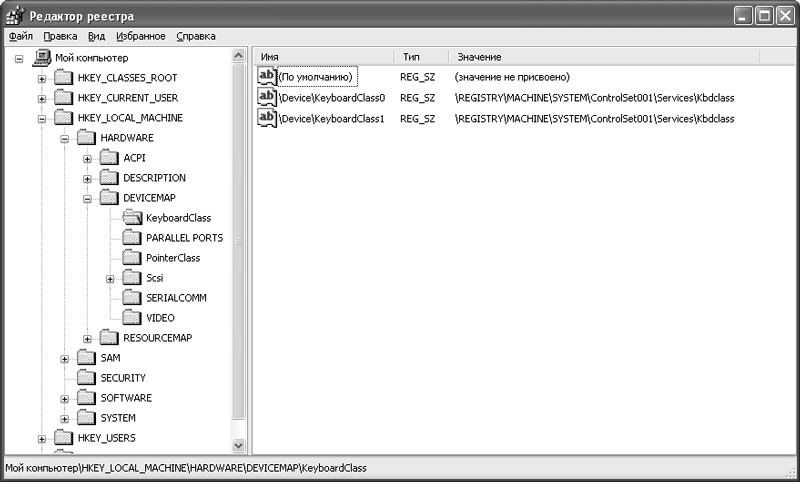
Task: Expand the SOFTWARE key
Action: (x=65, y=399)
